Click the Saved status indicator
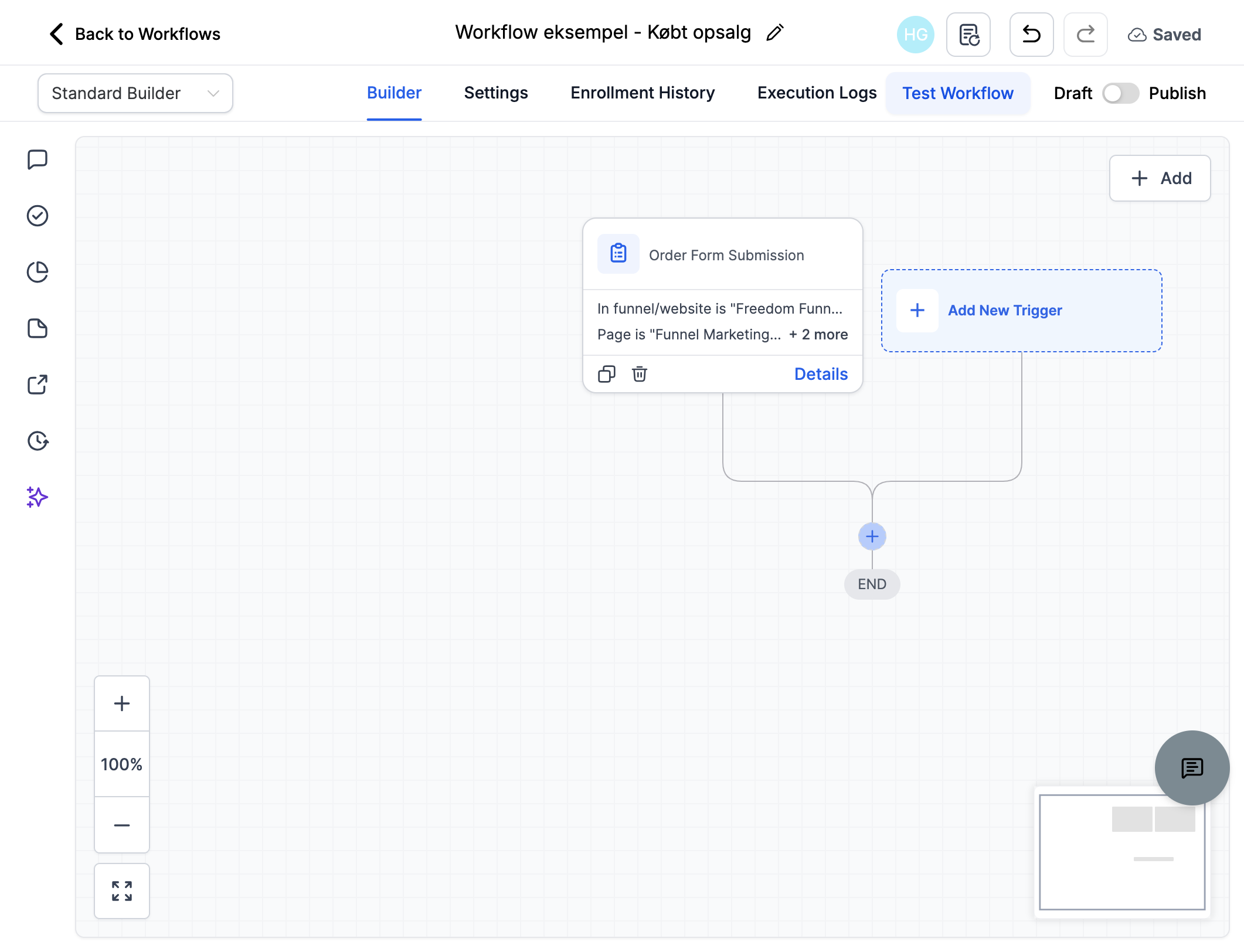 (1164, 35)
